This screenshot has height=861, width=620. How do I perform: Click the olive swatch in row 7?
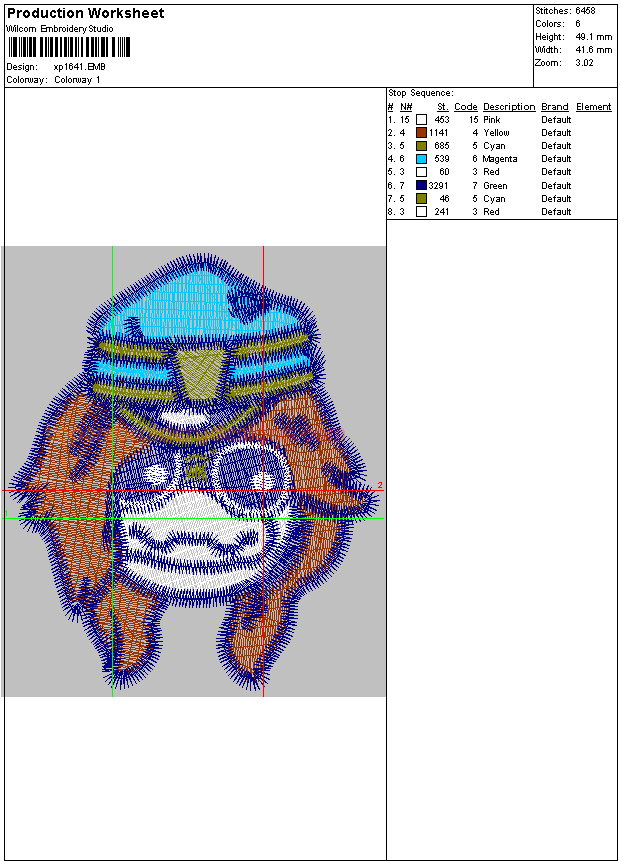coord(421,198)
